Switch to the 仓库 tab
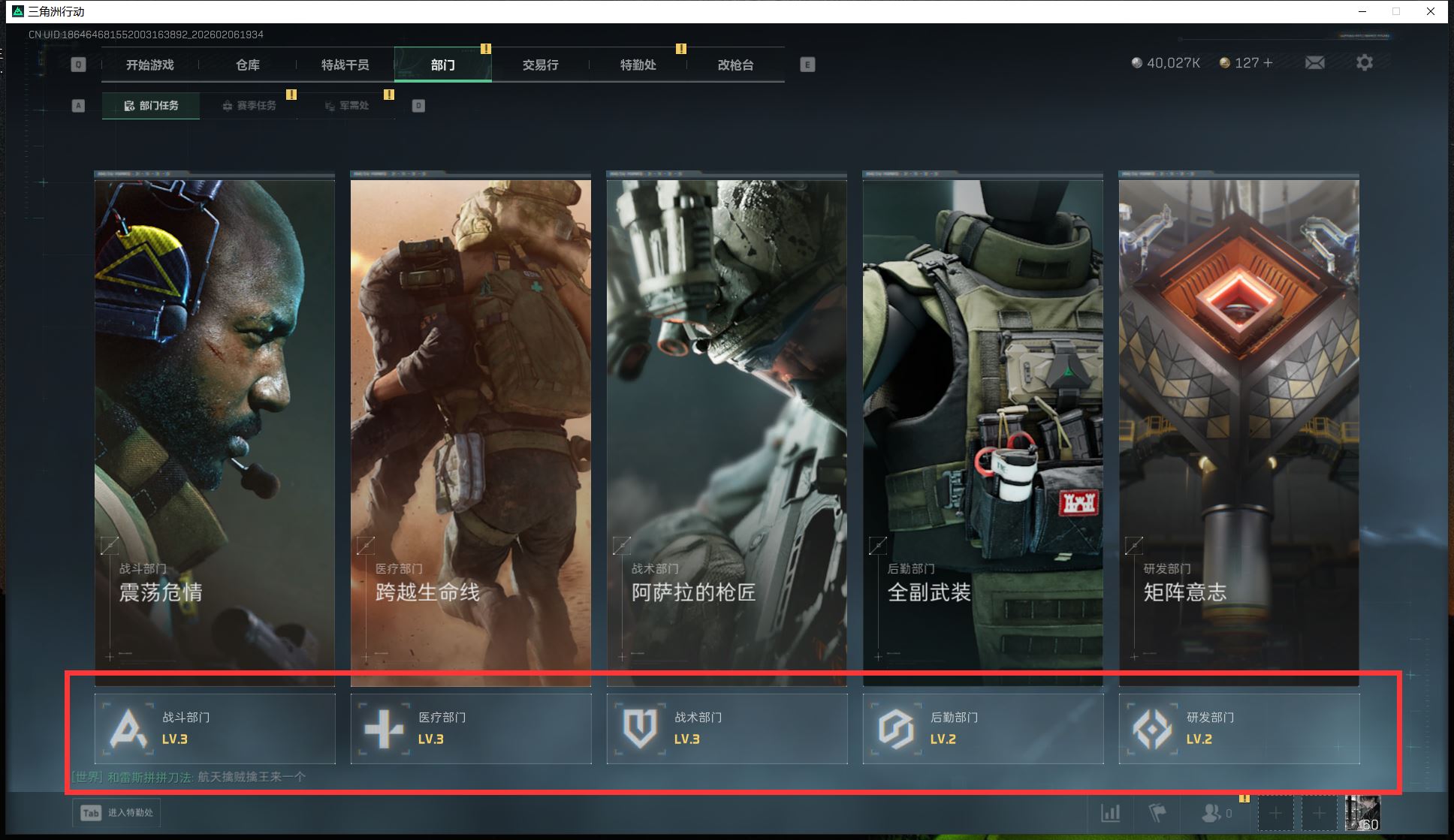The height and width of the screenshot is (840, 1454). pyautogui.click(x=248, y=65)
